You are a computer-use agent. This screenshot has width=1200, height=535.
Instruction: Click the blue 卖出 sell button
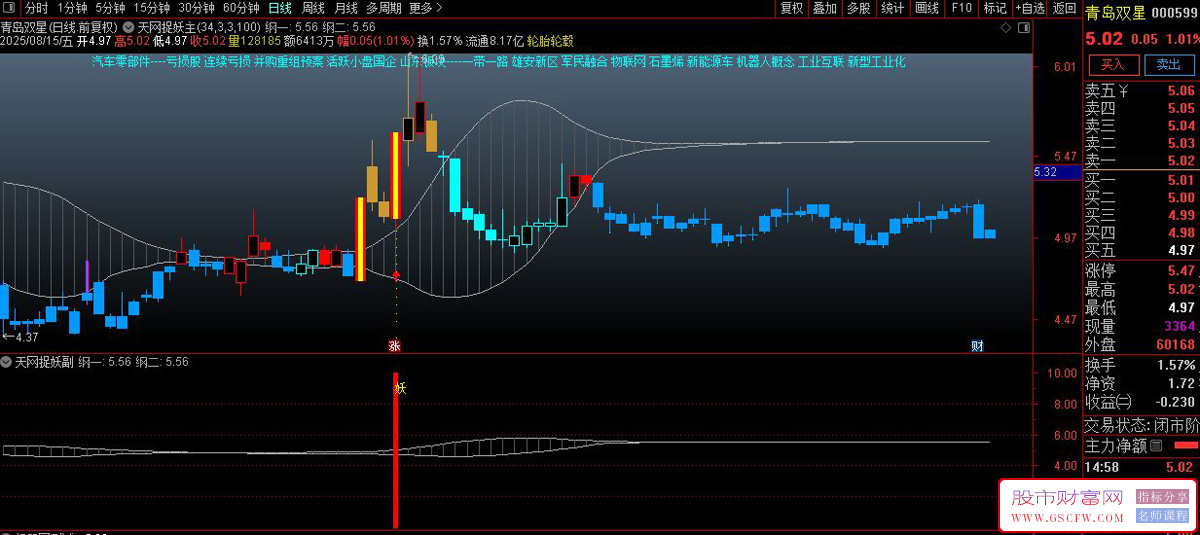click(x=1168, y=64)
